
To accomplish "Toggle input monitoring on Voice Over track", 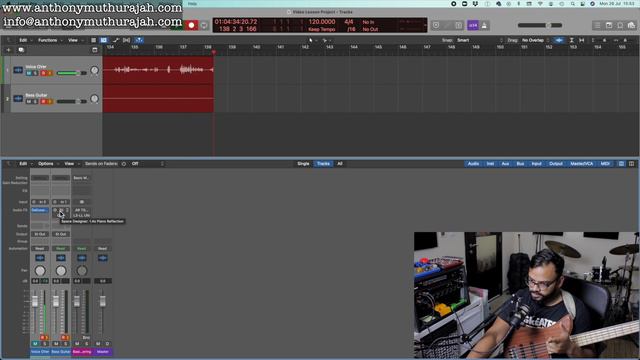I will point(50,73).
